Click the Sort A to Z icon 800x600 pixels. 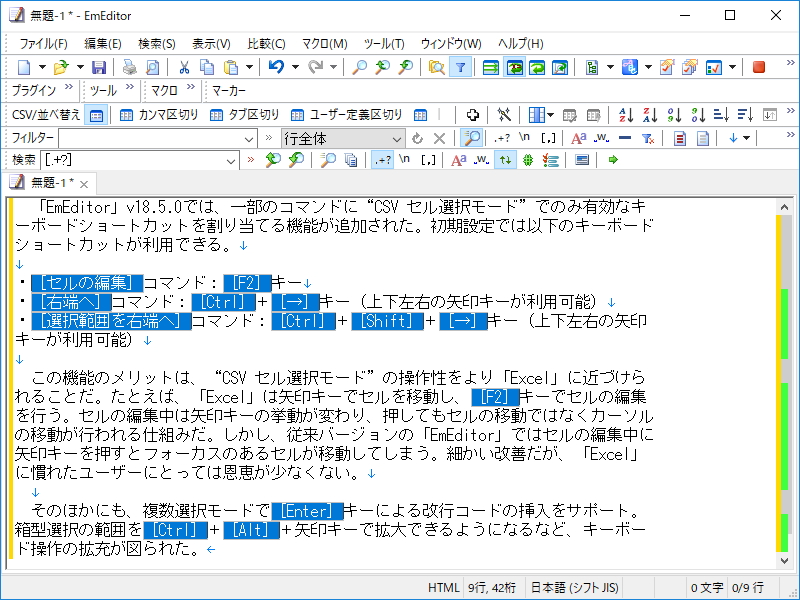[x=626, y=115]
